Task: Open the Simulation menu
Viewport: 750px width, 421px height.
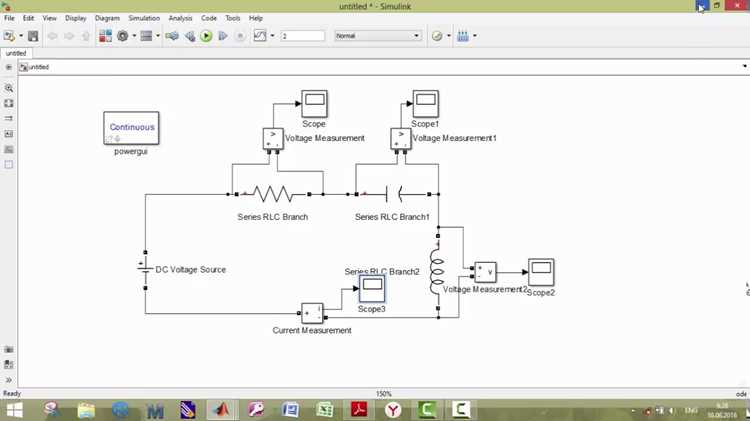Action: coord(144,18)
